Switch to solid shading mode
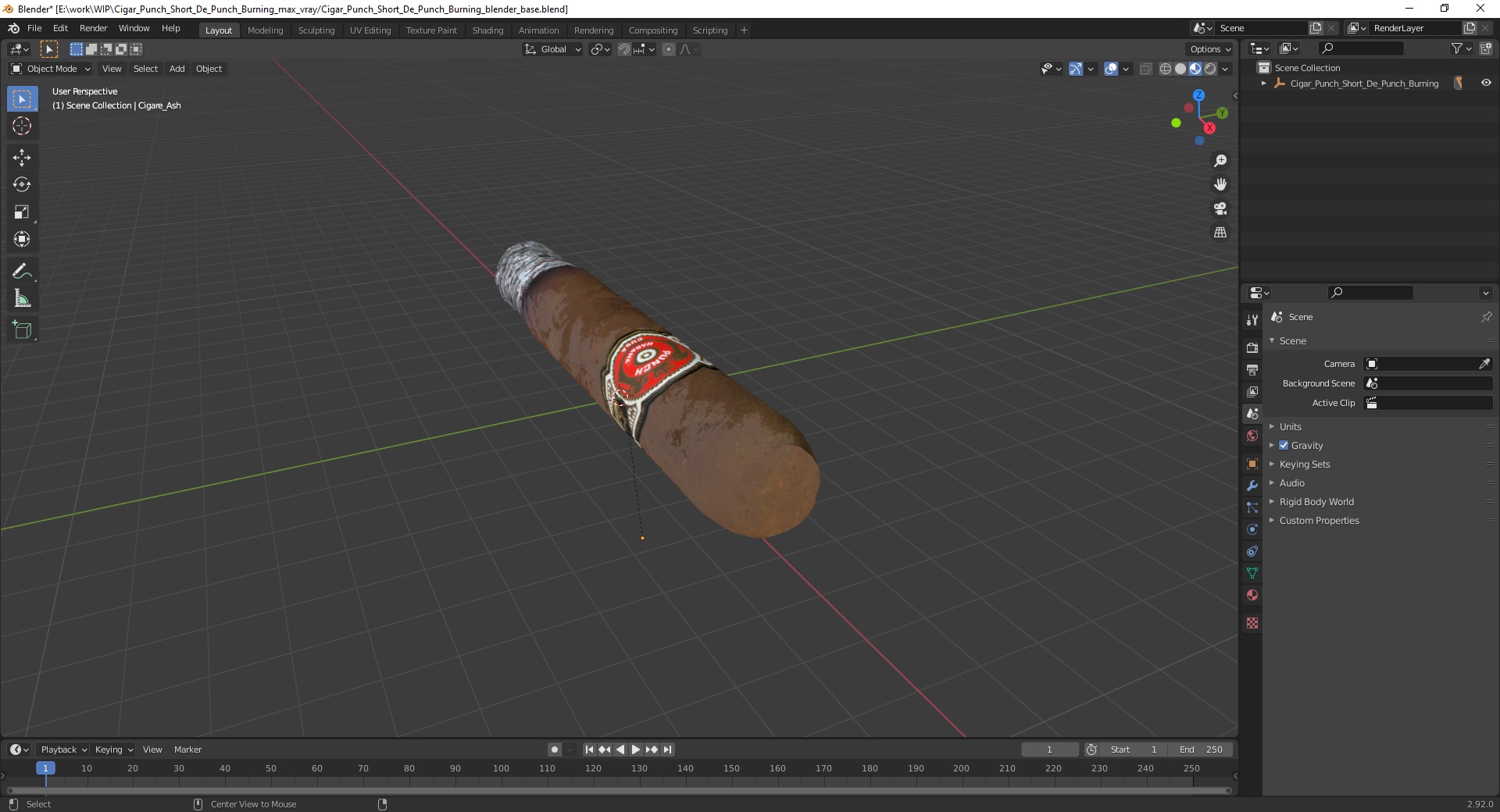 click(1180, 69)
